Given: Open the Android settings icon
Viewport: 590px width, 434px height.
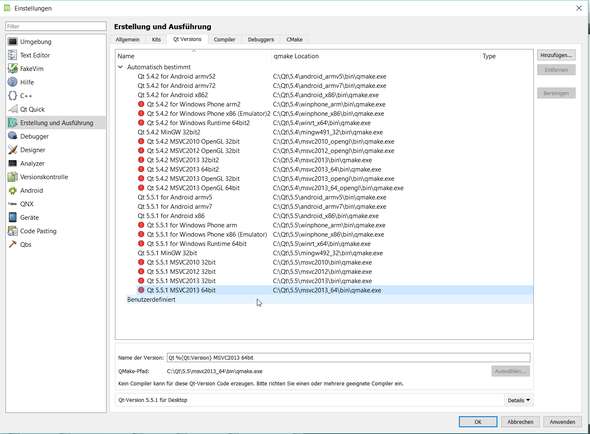Looking at the screenshot, I should (12, 190).
